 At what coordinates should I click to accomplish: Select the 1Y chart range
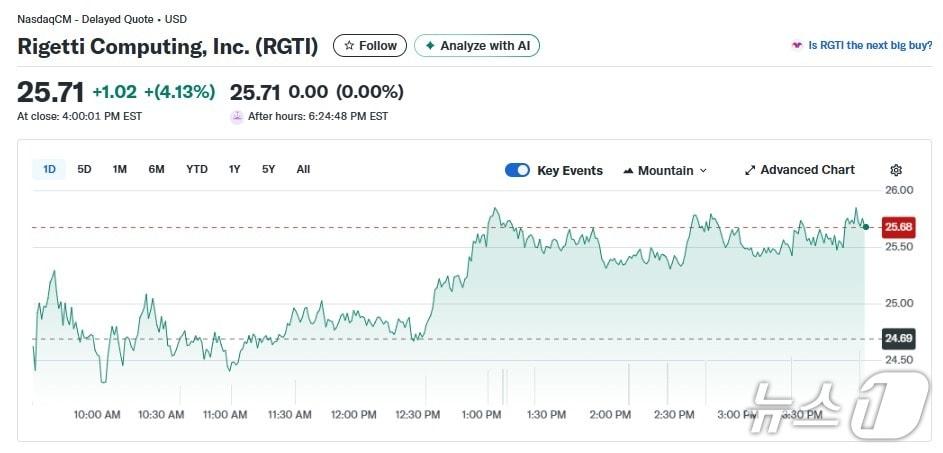tap(234, 169)
